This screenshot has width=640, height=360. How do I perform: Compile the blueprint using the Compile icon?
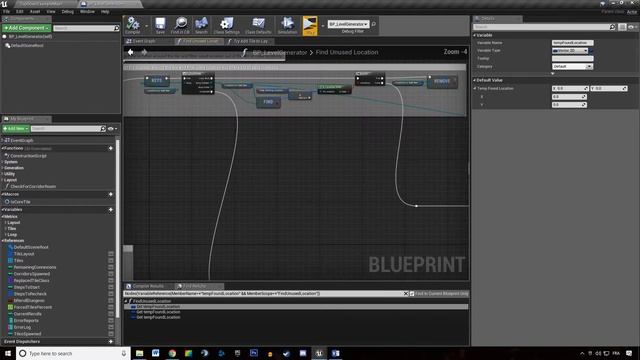(x=133, y=24)
